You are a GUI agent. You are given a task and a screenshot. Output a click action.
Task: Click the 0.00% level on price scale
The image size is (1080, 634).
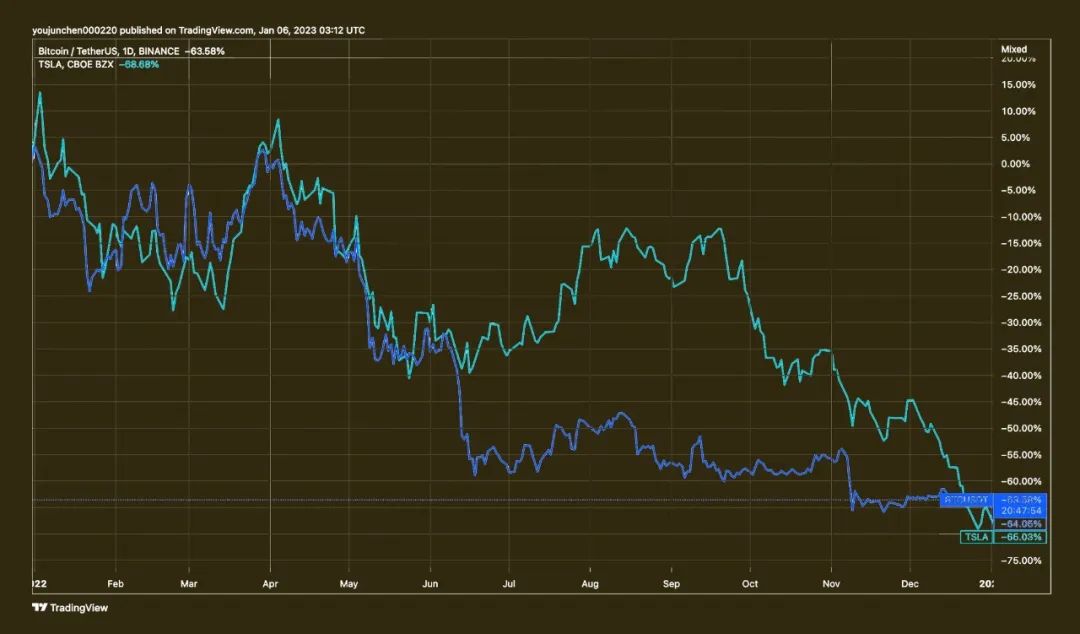point(1017,164)
